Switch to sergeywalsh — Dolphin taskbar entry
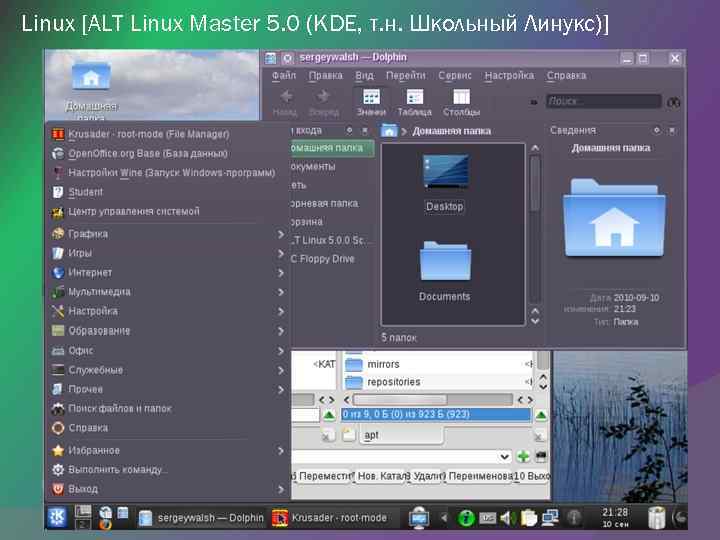This screenshot has height=540, width=720. (x=201, y=518)
